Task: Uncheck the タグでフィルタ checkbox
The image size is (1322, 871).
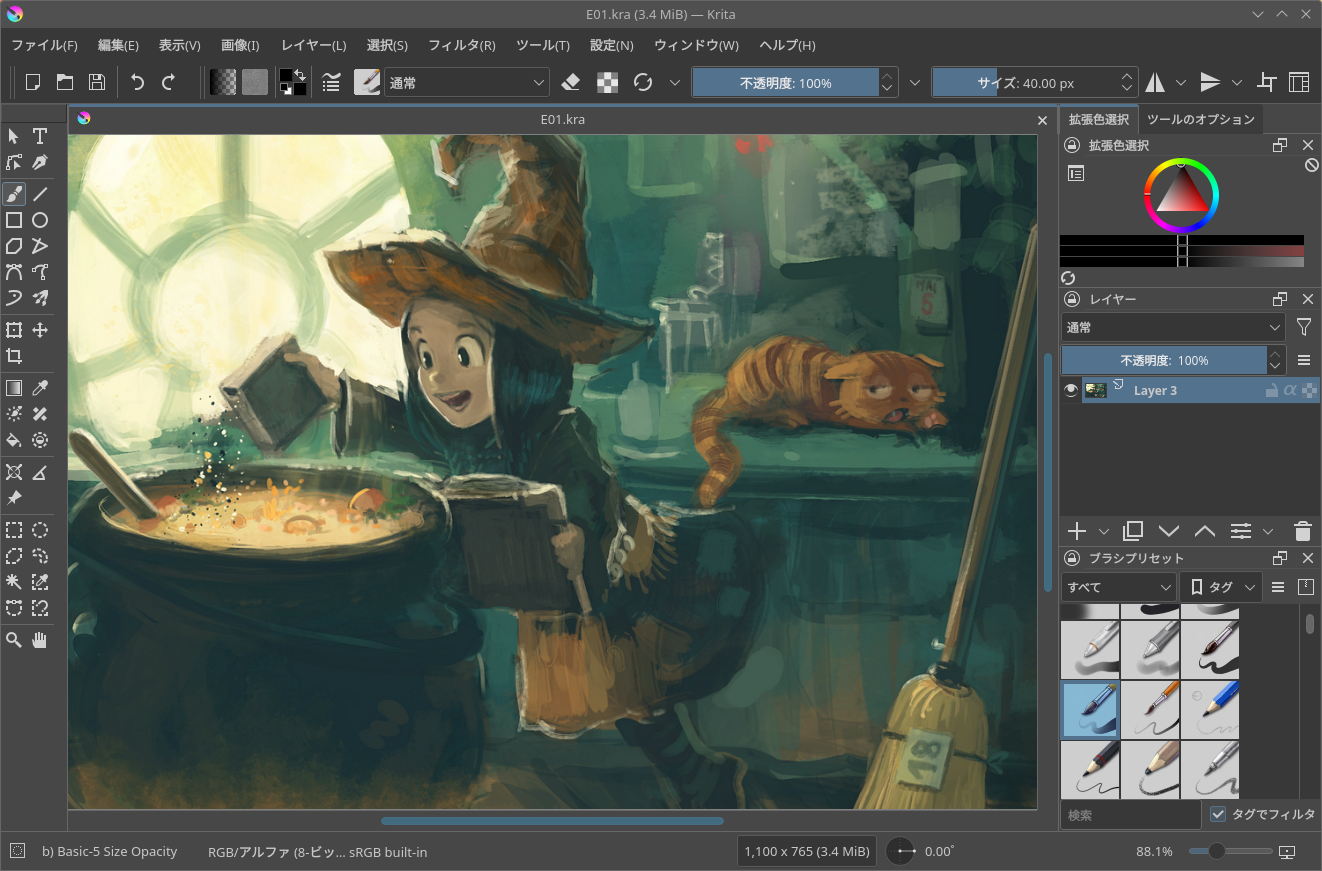Action: [x=1217, y=814]
